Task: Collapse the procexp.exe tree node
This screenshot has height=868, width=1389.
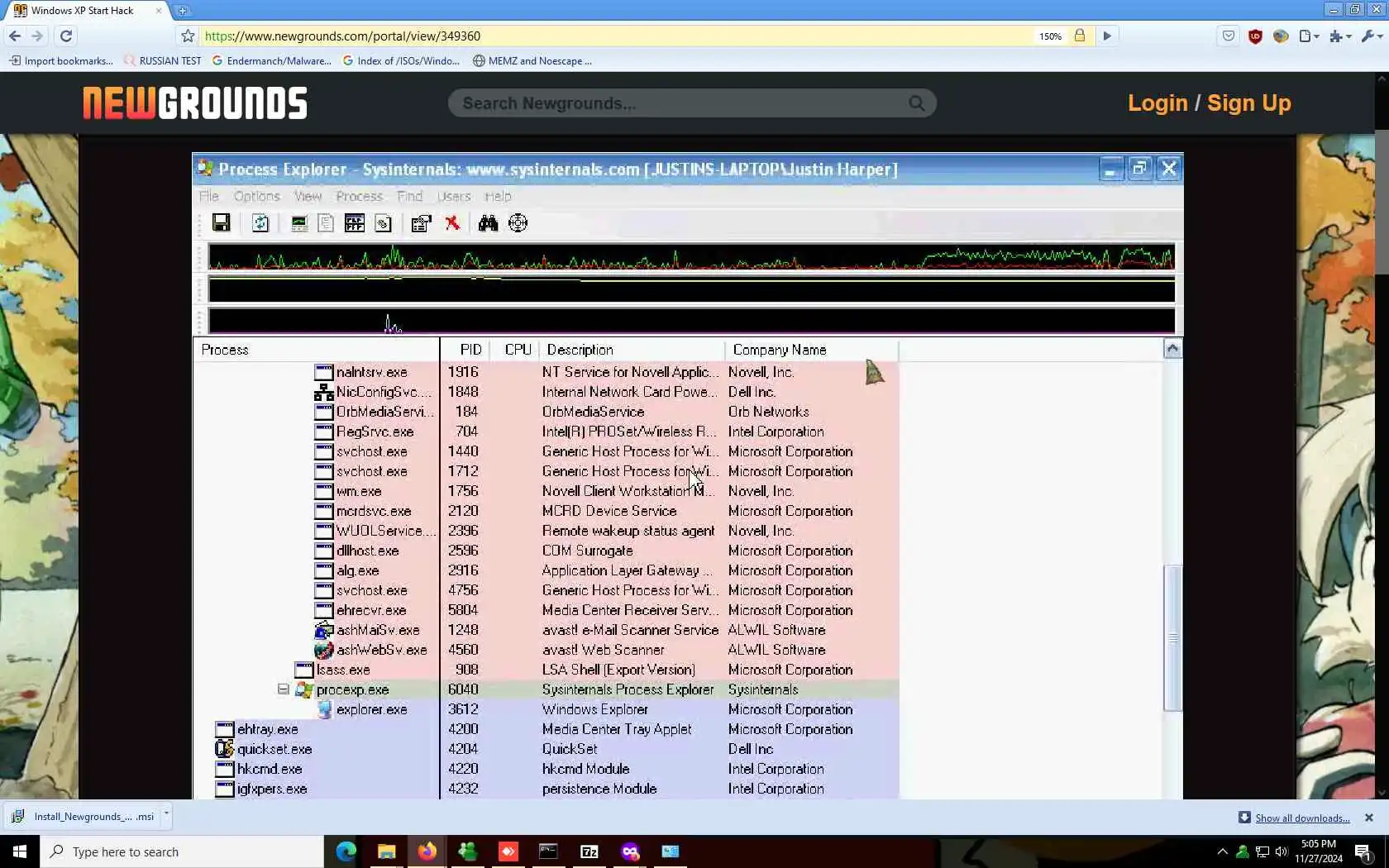Action: (284, 689)
